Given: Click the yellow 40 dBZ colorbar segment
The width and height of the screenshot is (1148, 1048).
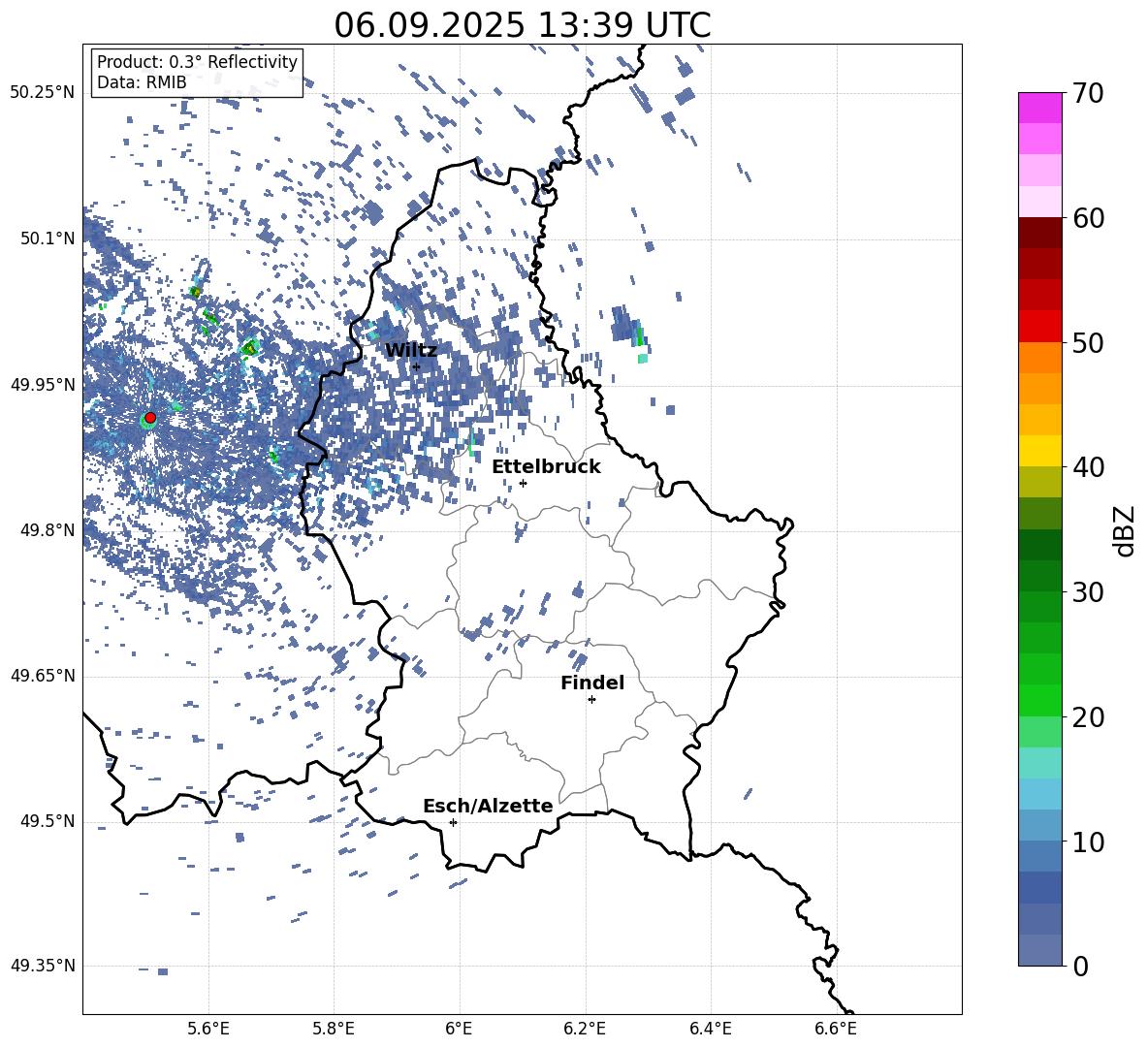Looking at the screenshot, I should [x=1039, y=450].
